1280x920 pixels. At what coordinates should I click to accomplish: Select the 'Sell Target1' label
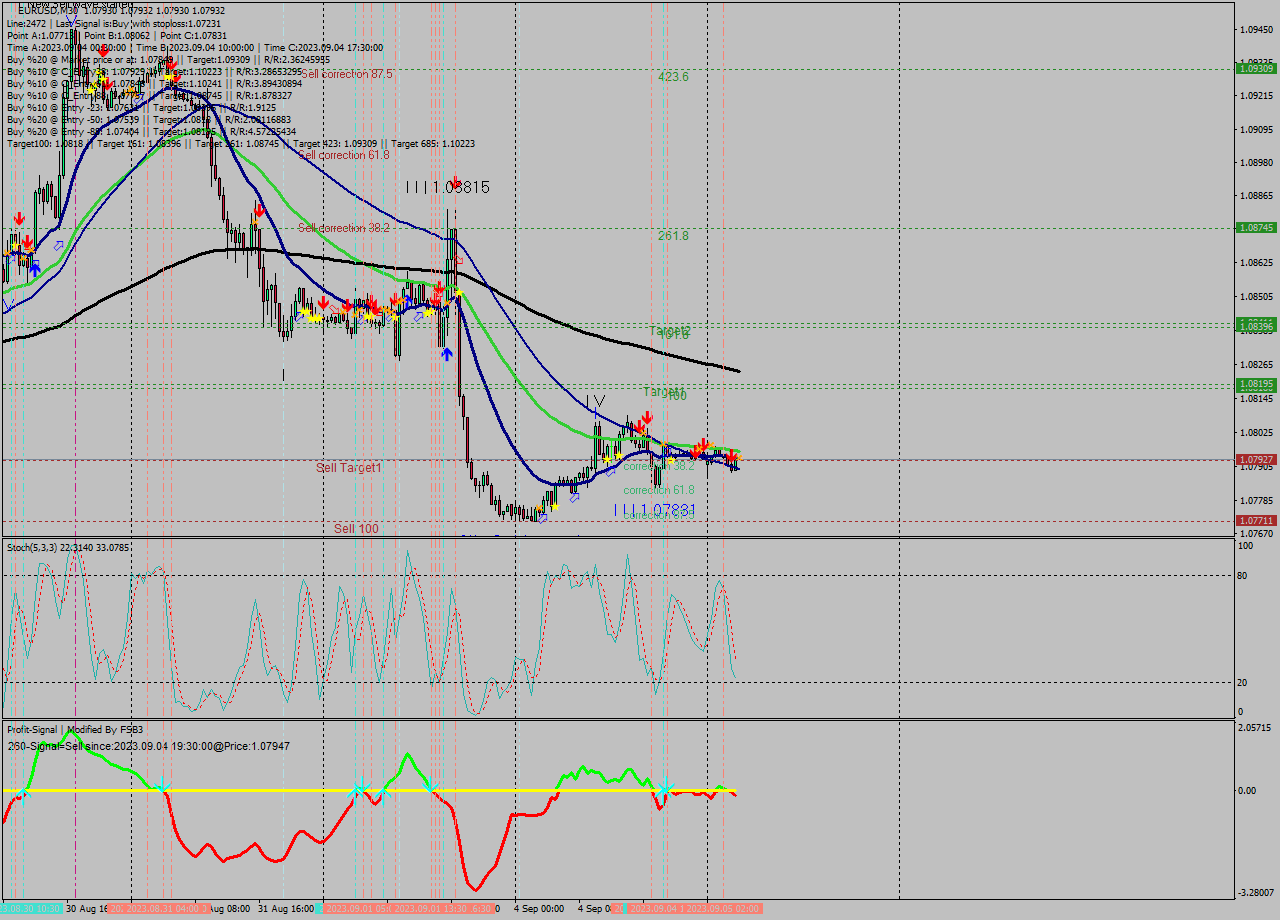pos(349,468)
